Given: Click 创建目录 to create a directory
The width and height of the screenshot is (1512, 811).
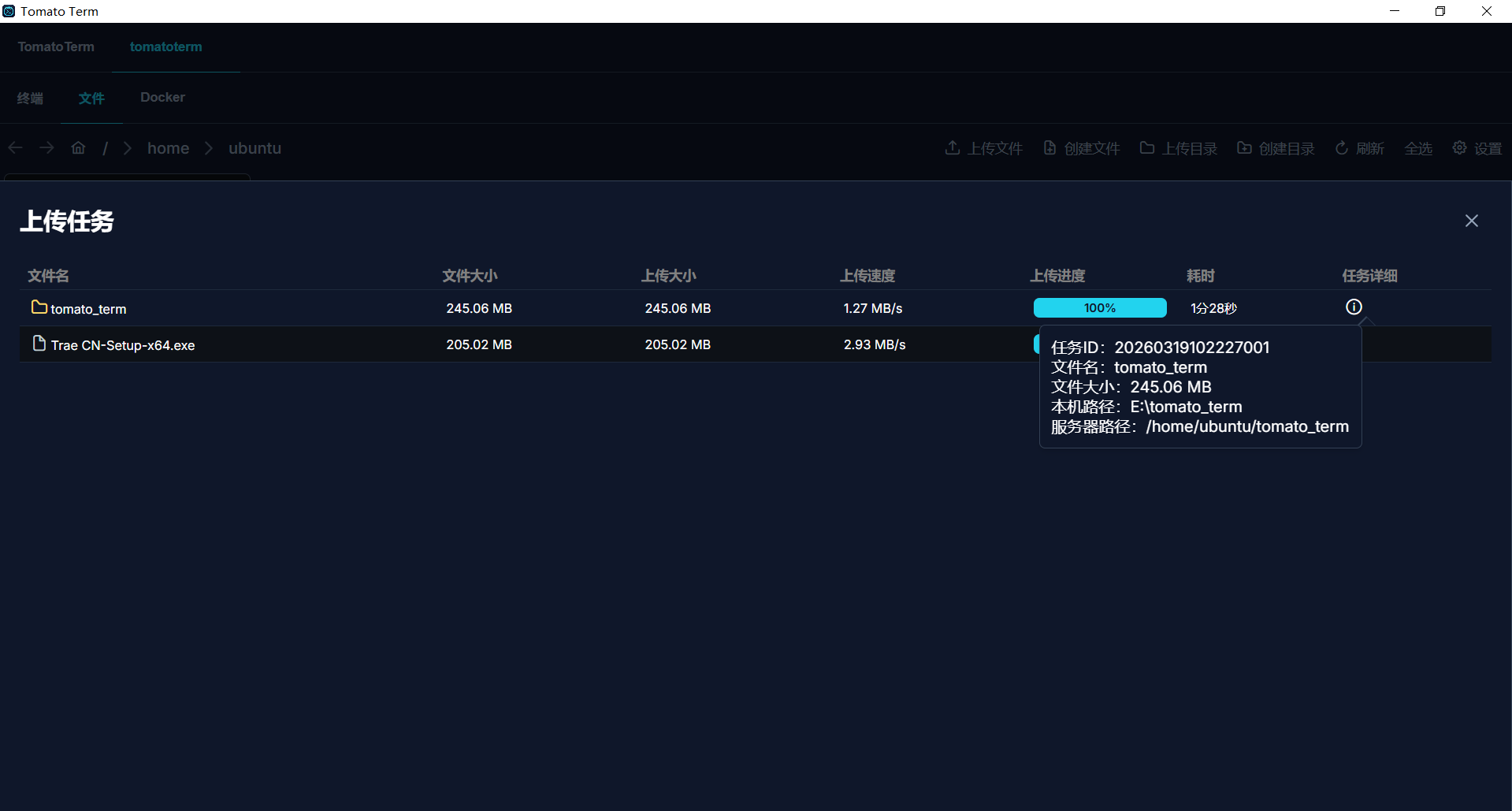Looking at the screenshot, I should (1276, 148).
